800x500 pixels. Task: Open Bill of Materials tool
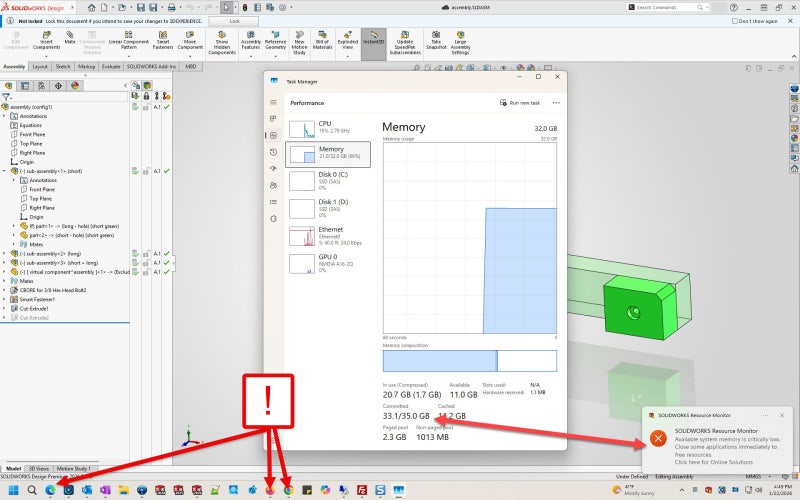[x=322, y=40]
